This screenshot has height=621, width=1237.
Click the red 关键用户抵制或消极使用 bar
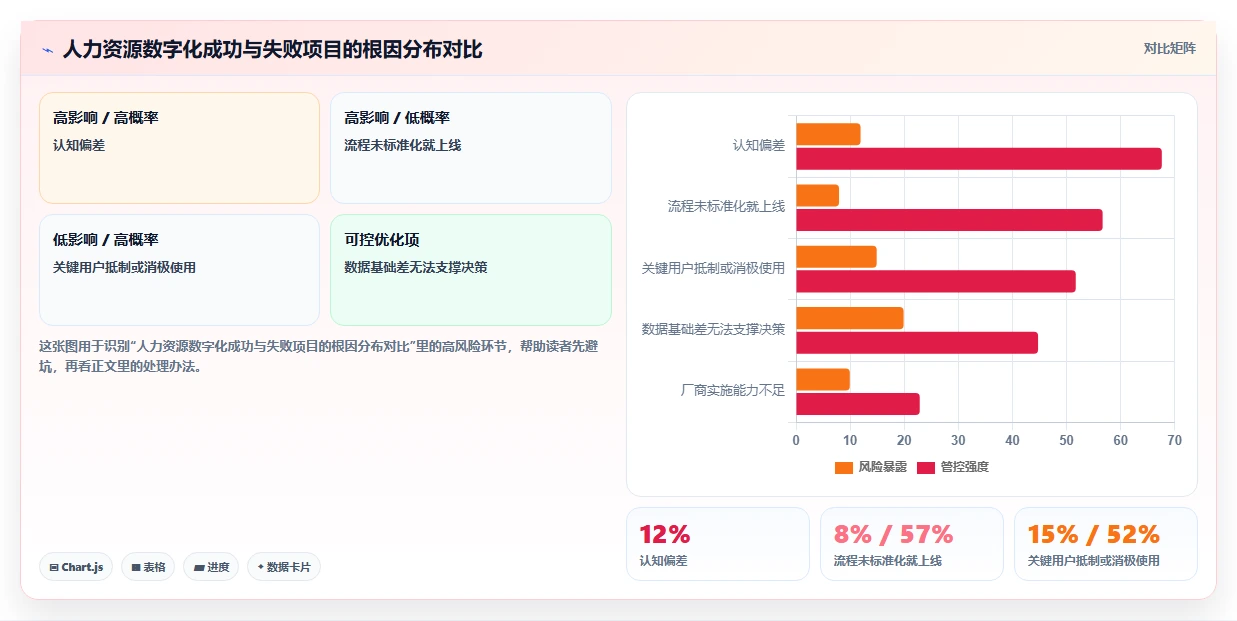coord(936,282)
